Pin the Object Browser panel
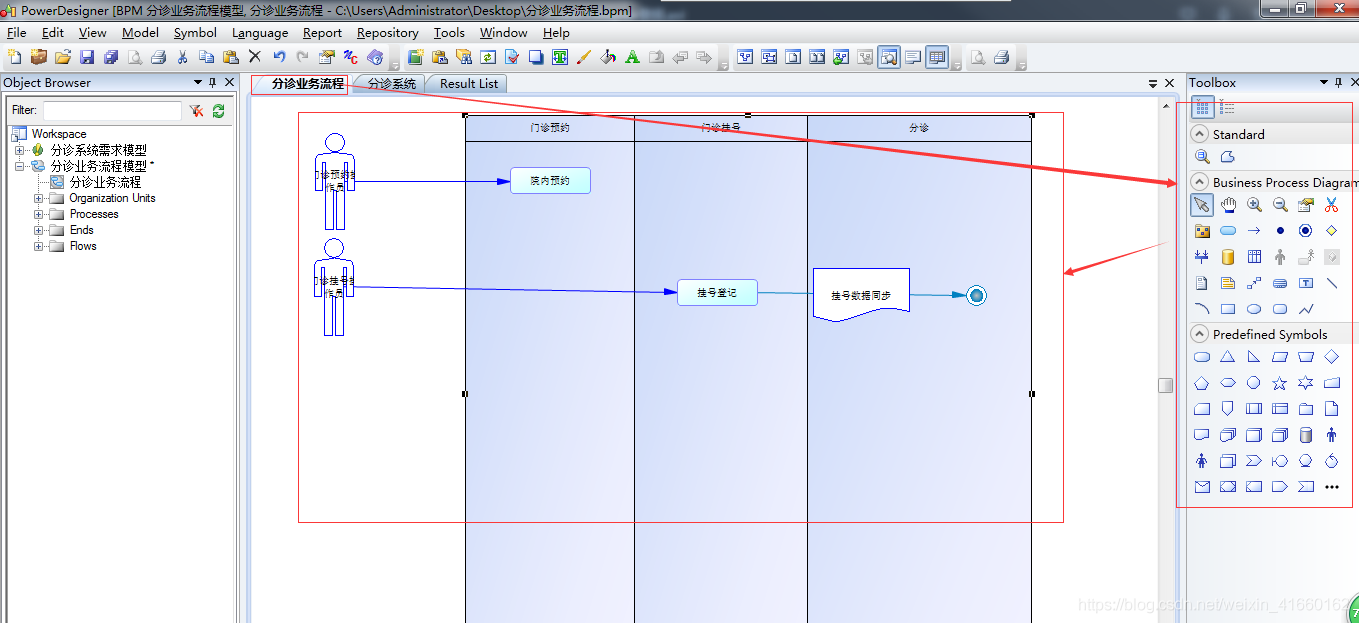Viewport: 1359px width, 623px height. [213, 82]
